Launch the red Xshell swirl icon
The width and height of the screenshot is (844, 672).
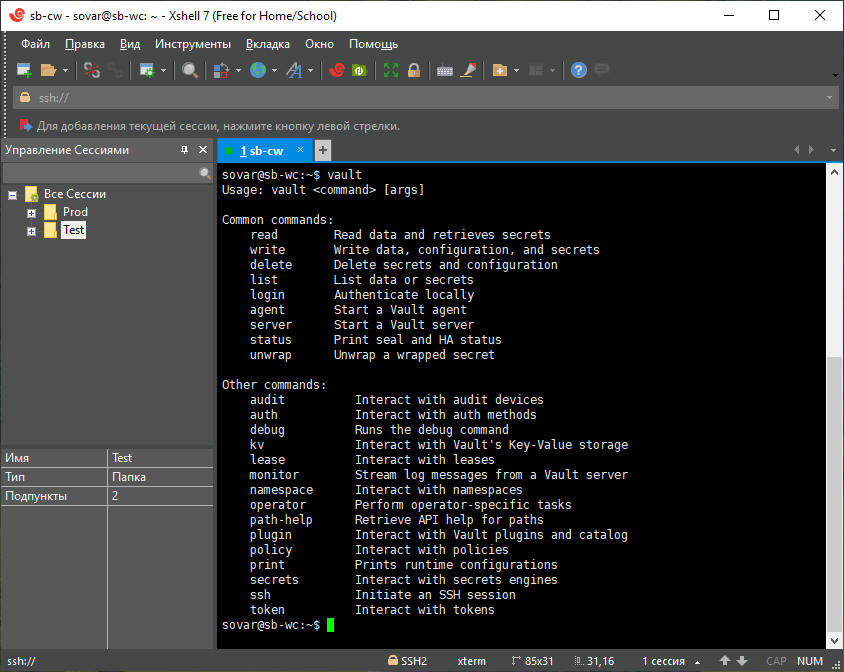coord(337,70)
